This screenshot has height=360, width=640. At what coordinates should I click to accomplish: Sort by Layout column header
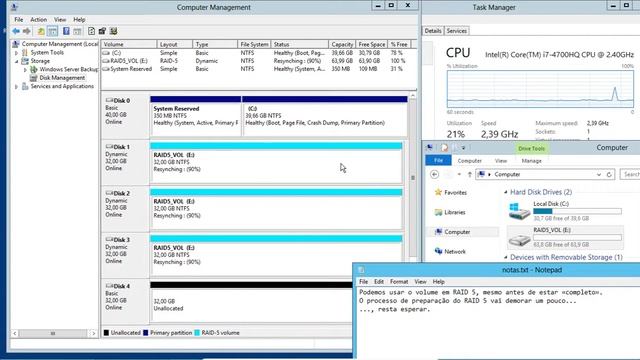174,44
